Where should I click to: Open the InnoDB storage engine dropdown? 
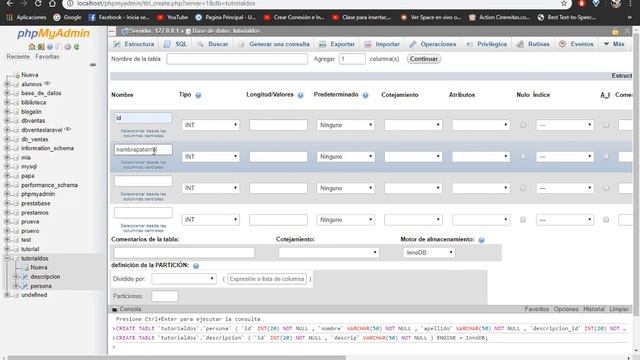click(429, 253)
